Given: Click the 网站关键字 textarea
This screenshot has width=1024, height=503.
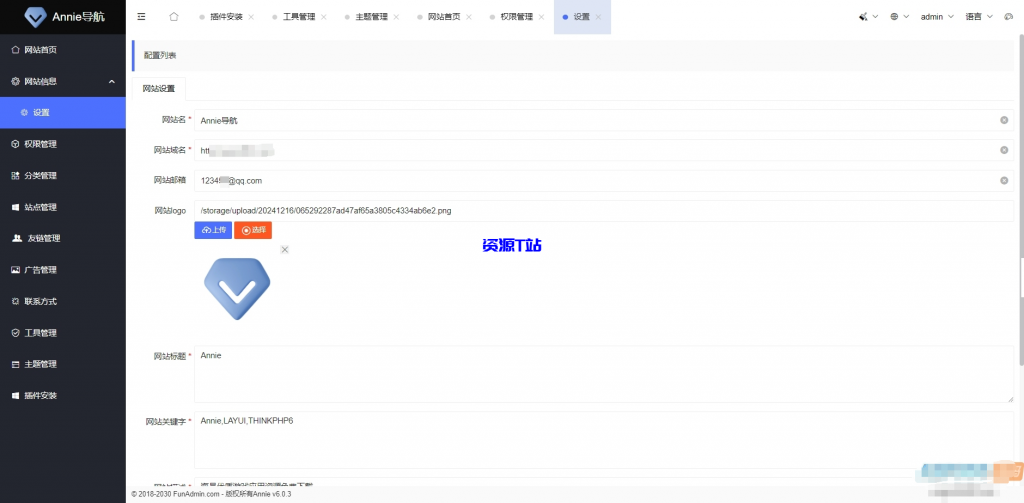Looking at the screenshot, I should (x=604, y=440).
